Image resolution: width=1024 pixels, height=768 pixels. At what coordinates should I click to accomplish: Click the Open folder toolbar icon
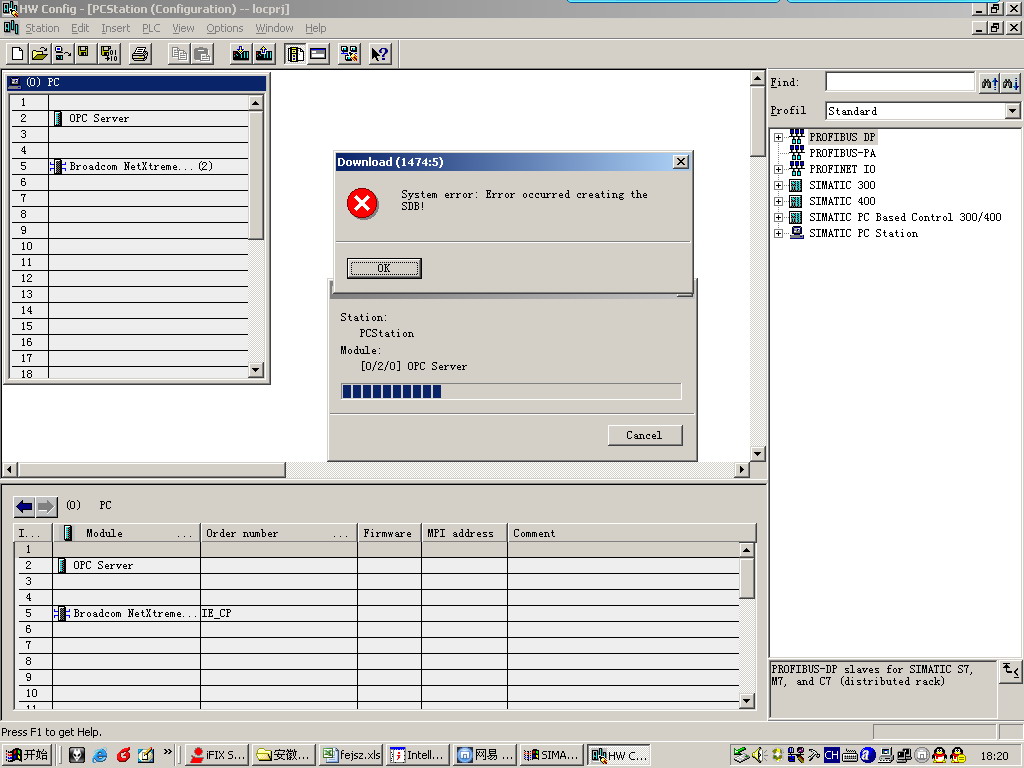click(x=40, y=54)
